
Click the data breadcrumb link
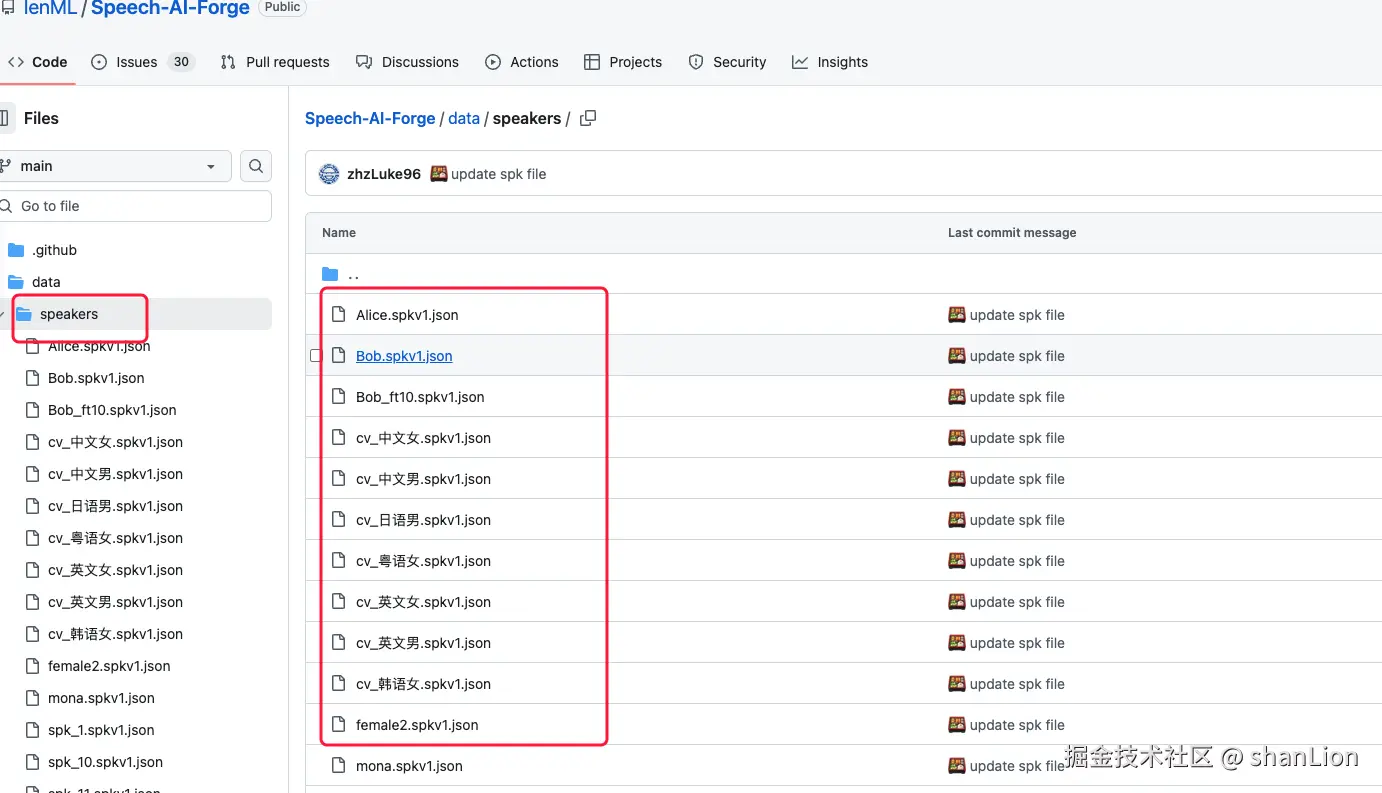tap(464, 118)
